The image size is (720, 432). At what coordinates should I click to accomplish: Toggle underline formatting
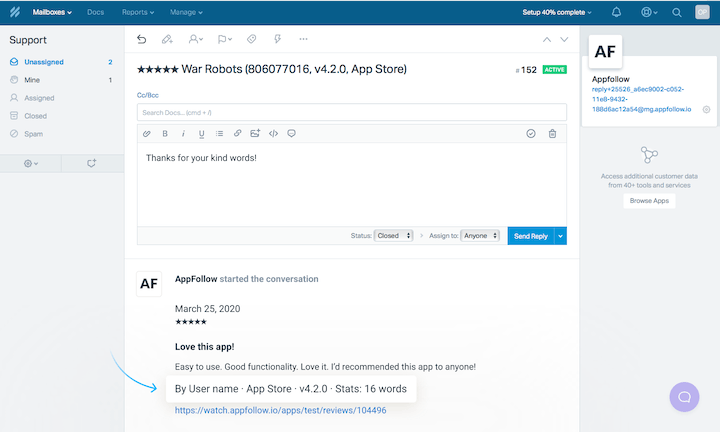point(201,134)
